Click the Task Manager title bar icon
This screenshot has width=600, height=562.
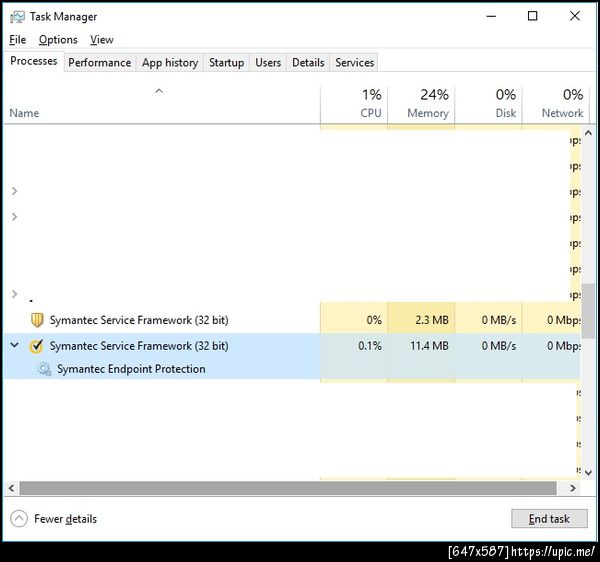(x=17, y=17)
